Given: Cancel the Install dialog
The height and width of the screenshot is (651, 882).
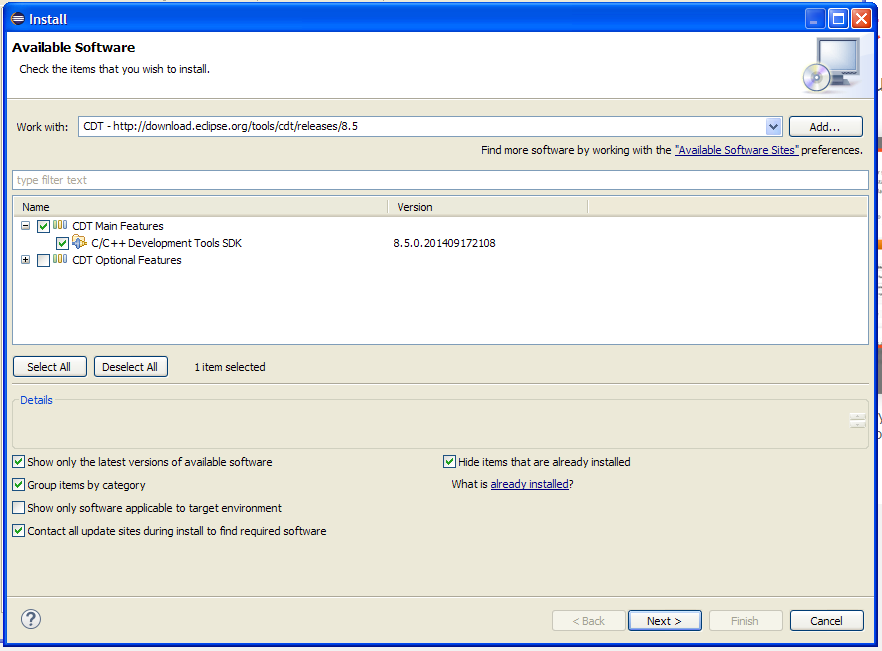Looking at the screenshot, I should click(x=826, y=621).
